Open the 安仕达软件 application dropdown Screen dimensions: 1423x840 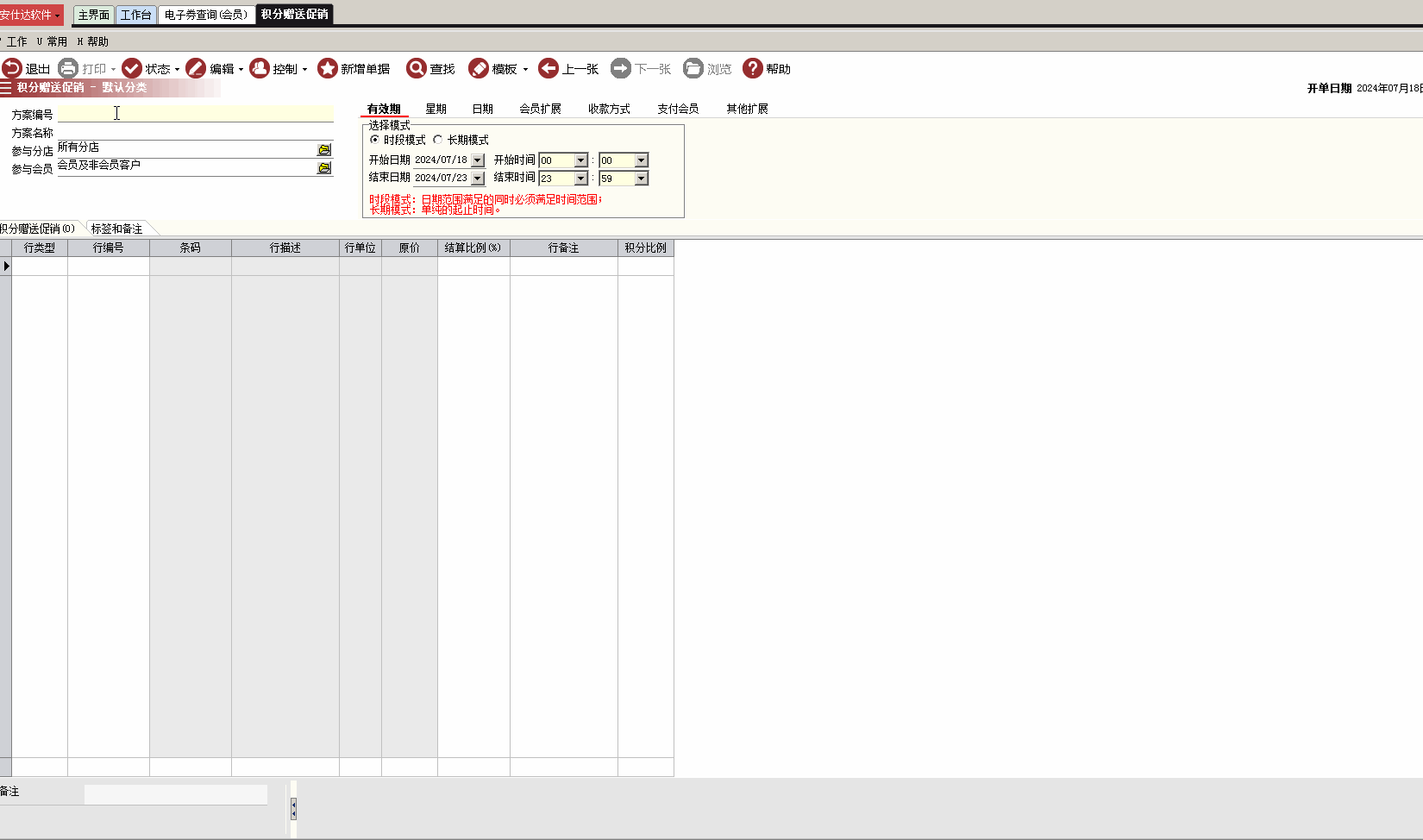pos(31,15)
